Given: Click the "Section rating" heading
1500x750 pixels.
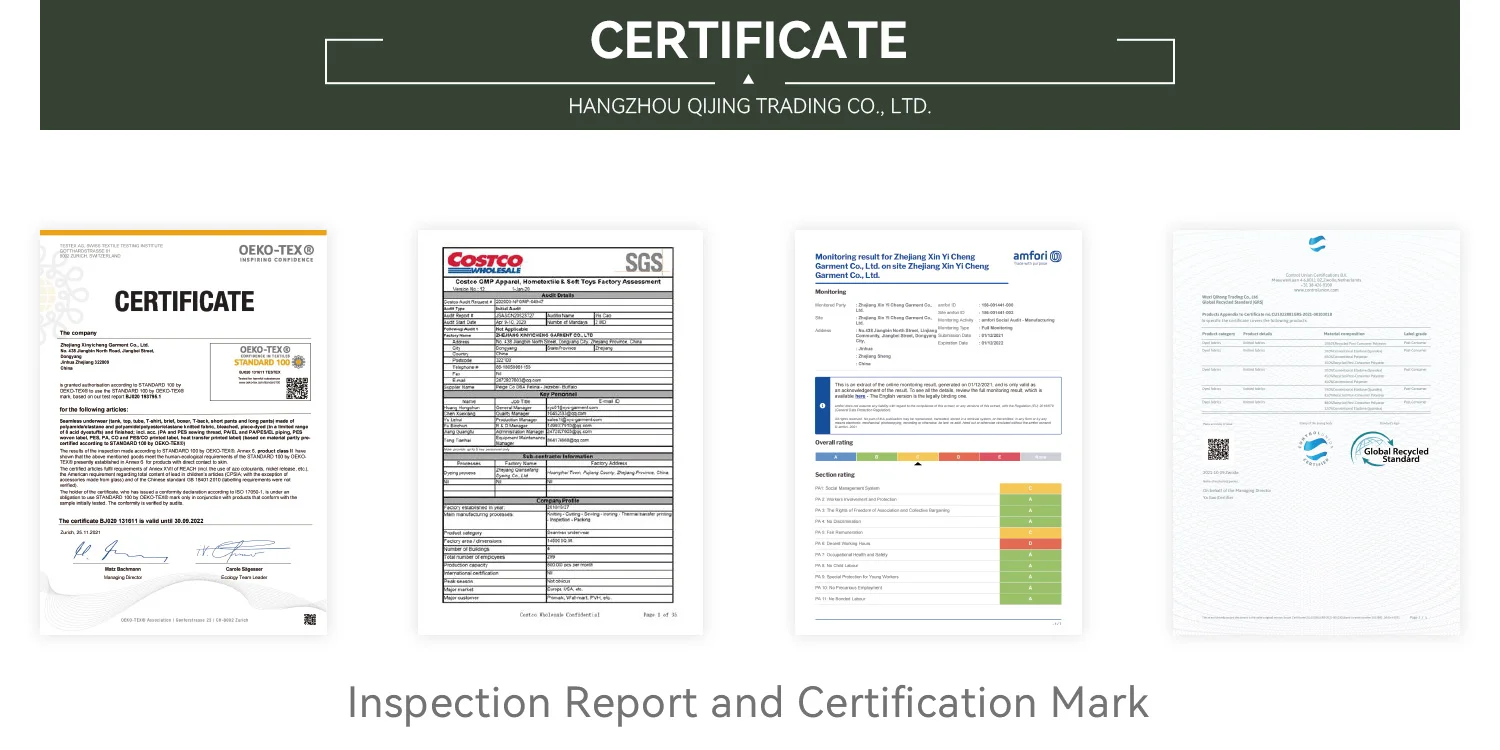Looking at the screenshot, I should click(x=835, y=474).
